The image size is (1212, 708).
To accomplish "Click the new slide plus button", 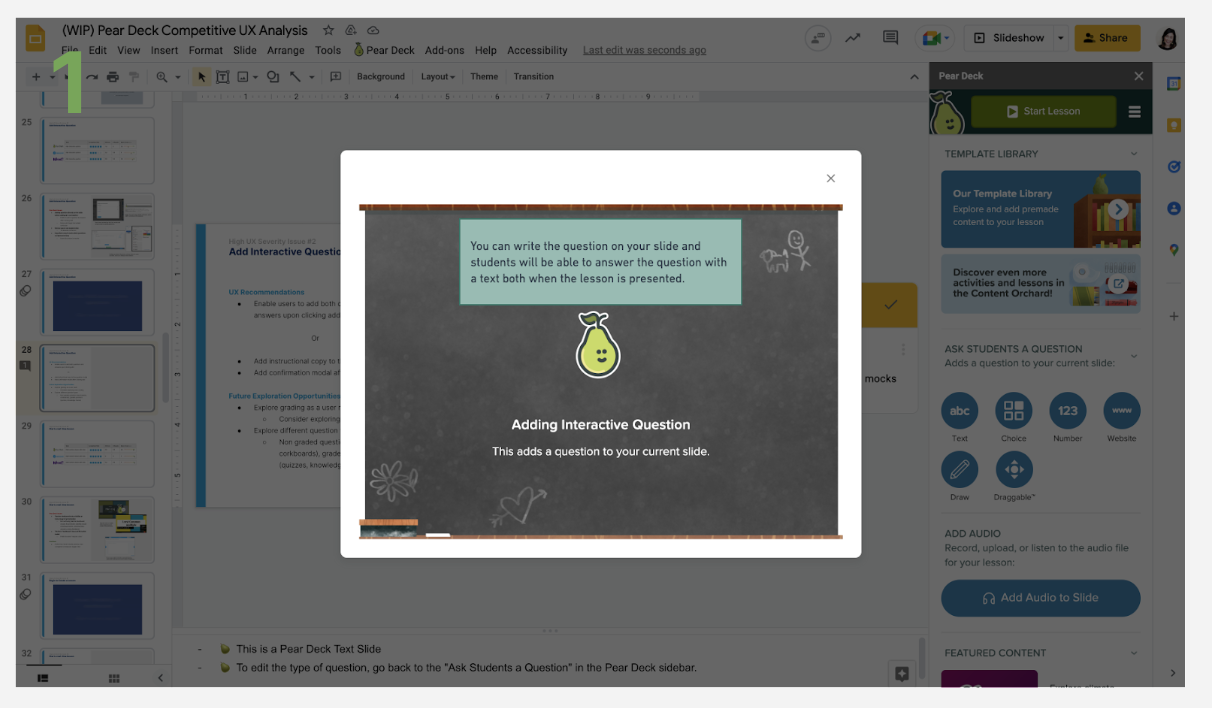I will (36, 77).
